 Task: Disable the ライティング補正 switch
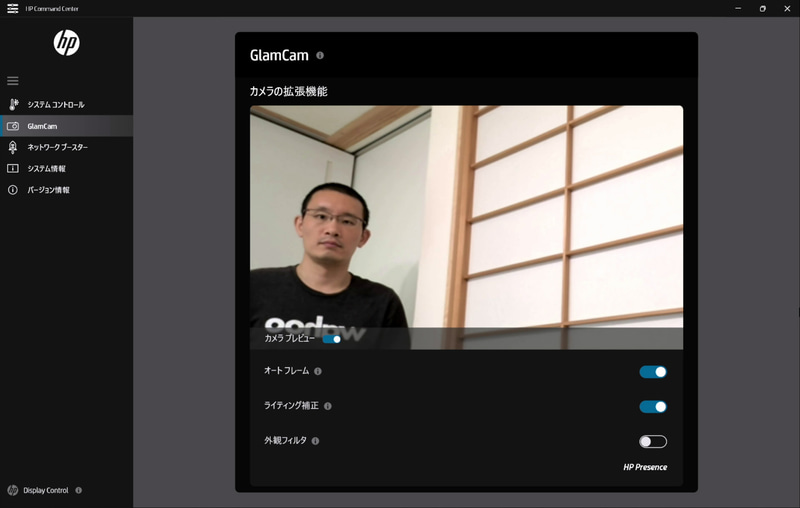point(653,407)
